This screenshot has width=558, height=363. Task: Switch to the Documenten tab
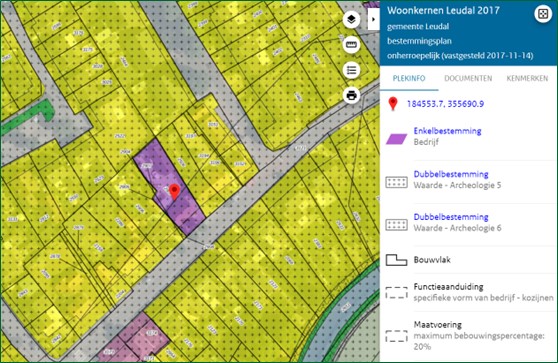[x=468, y=78]
